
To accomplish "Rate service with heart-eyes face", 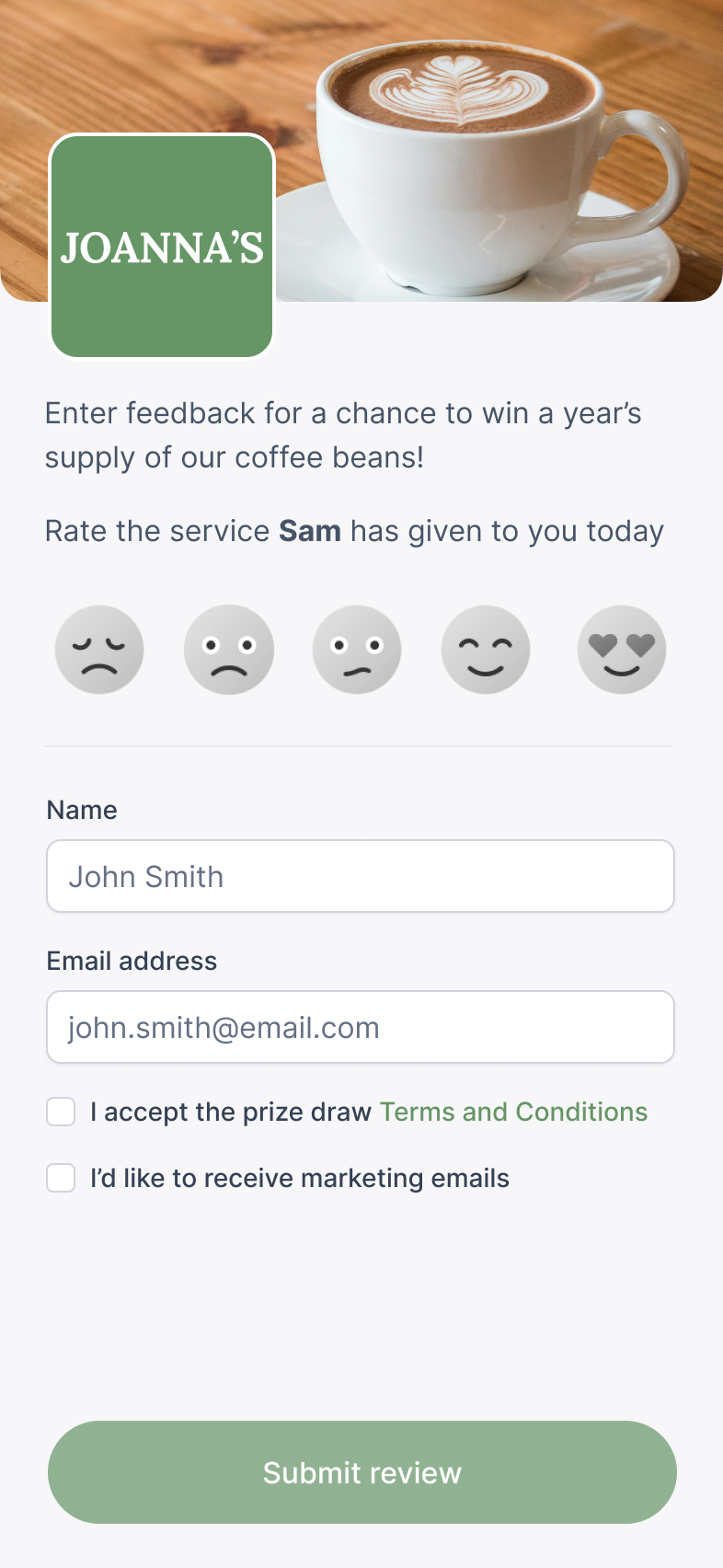I will click(621, 650).
